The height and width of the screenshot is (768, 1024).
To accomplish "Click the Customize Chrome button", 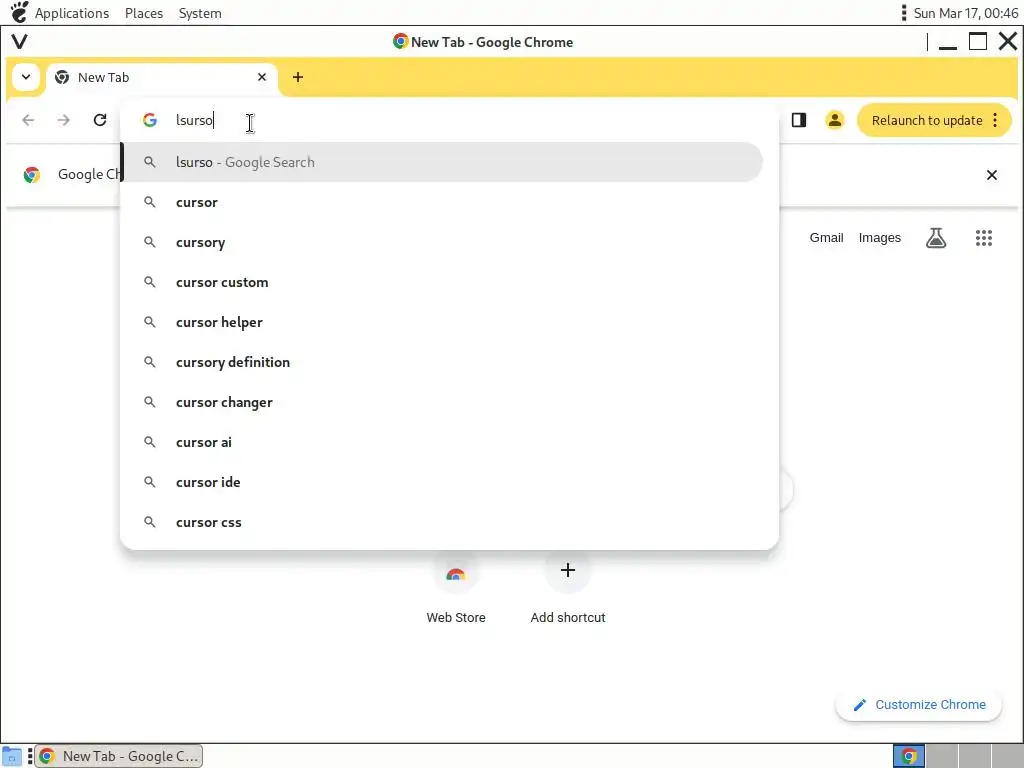I will tap(919, 705).
